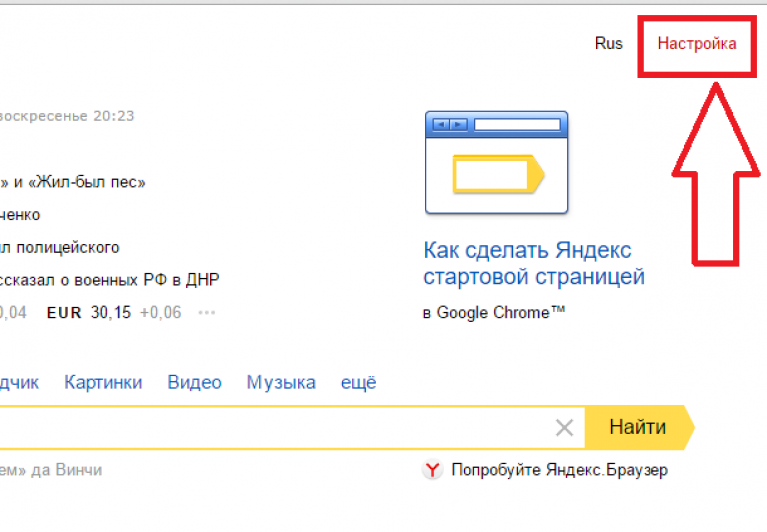Viewport: 767px width, 532px height.
Task: Open 'Как сделать Яндекс стартовой страницей' link
Action: click(x=534, y=264)
